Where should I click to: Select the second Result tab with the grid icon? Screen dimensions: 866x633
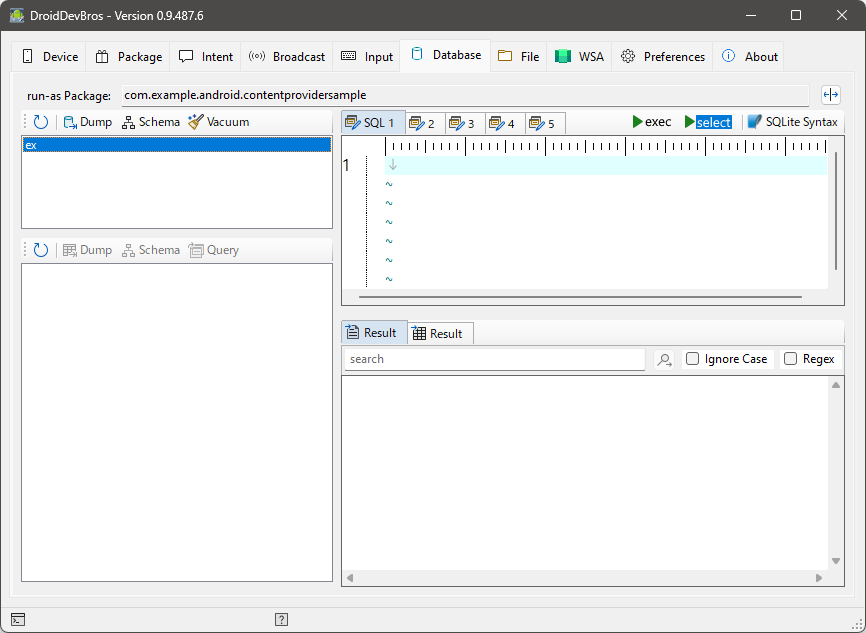437,333
